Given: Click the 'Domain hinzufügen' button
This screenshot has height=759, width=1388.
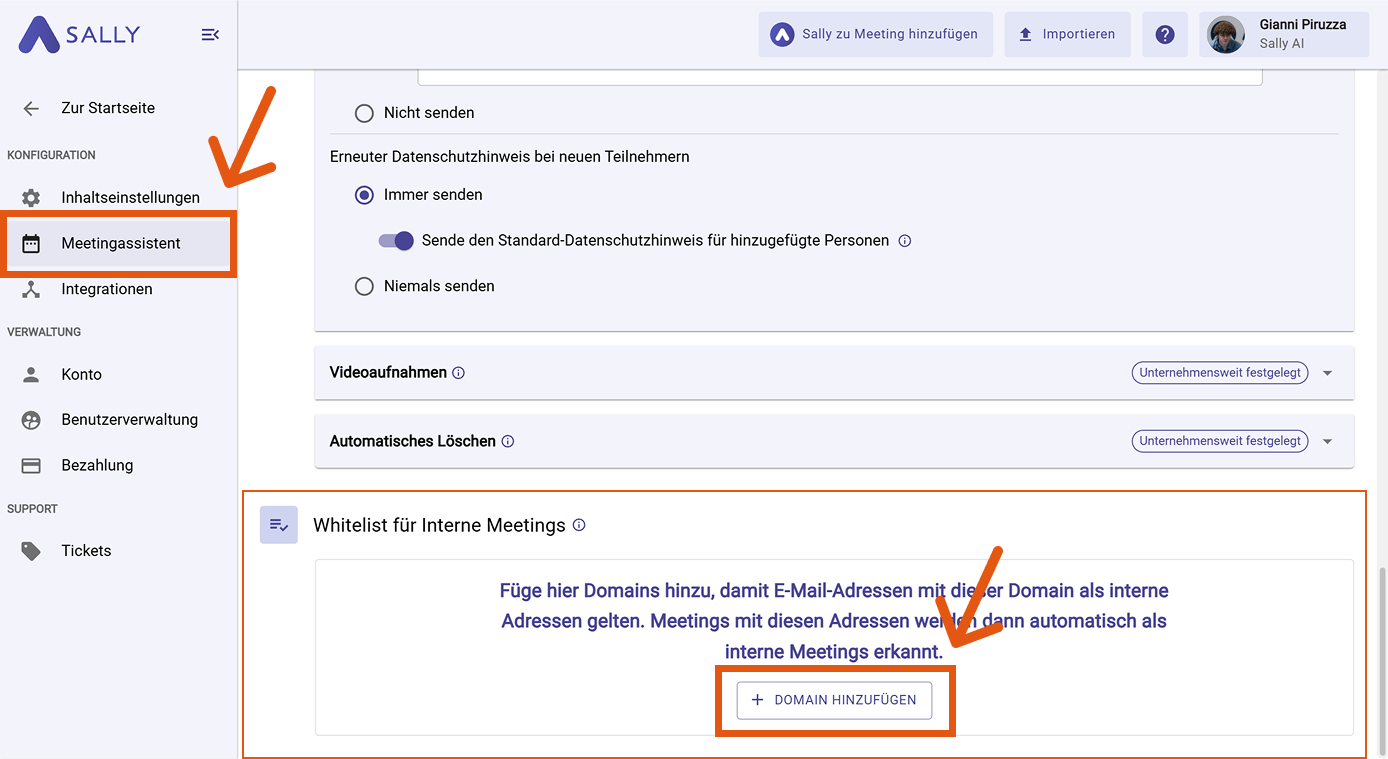Looking at the screenshot, I should point(834,700).
